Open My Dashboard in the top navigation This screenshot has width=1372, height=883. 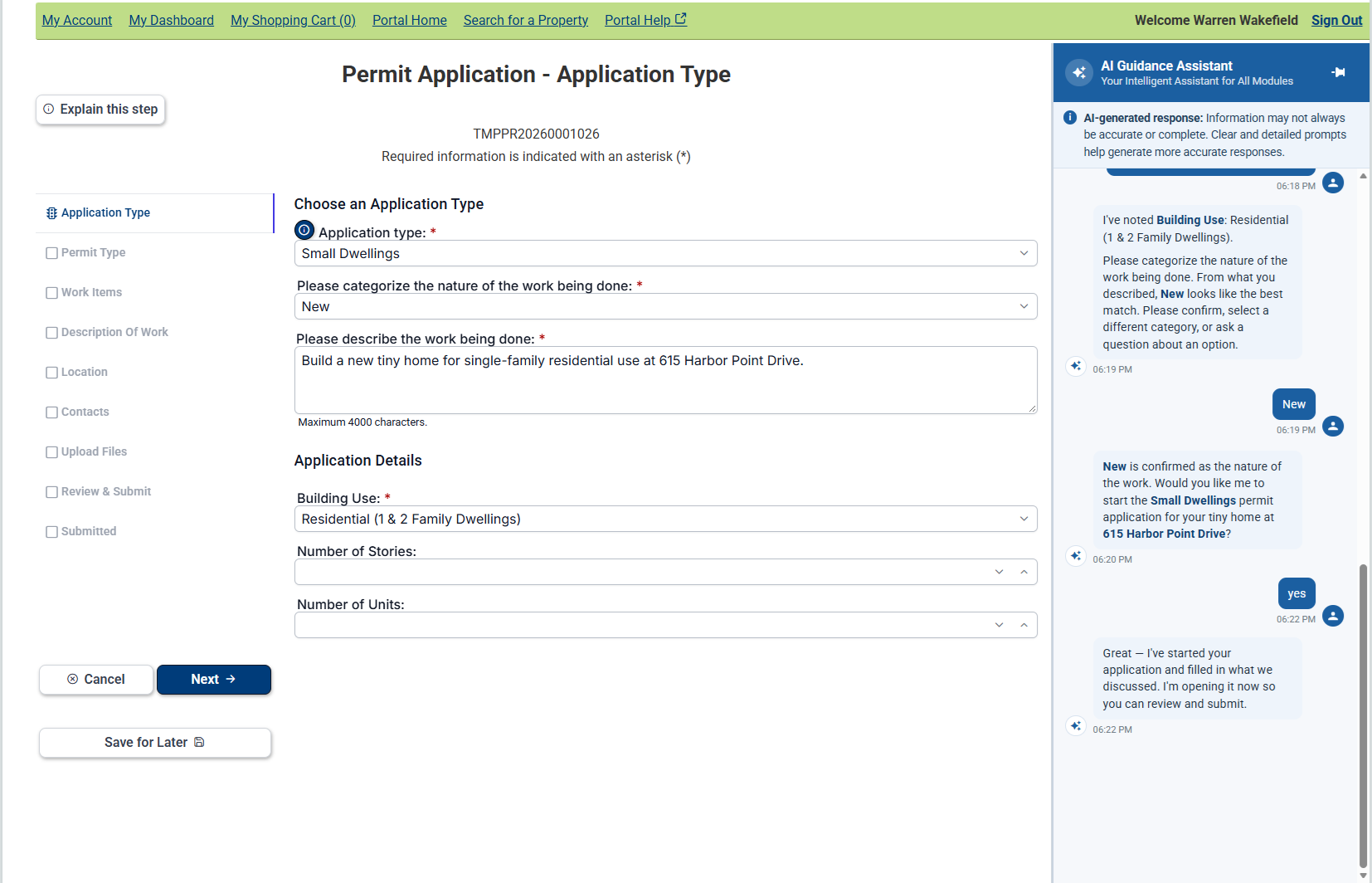[x=171, y=20]
